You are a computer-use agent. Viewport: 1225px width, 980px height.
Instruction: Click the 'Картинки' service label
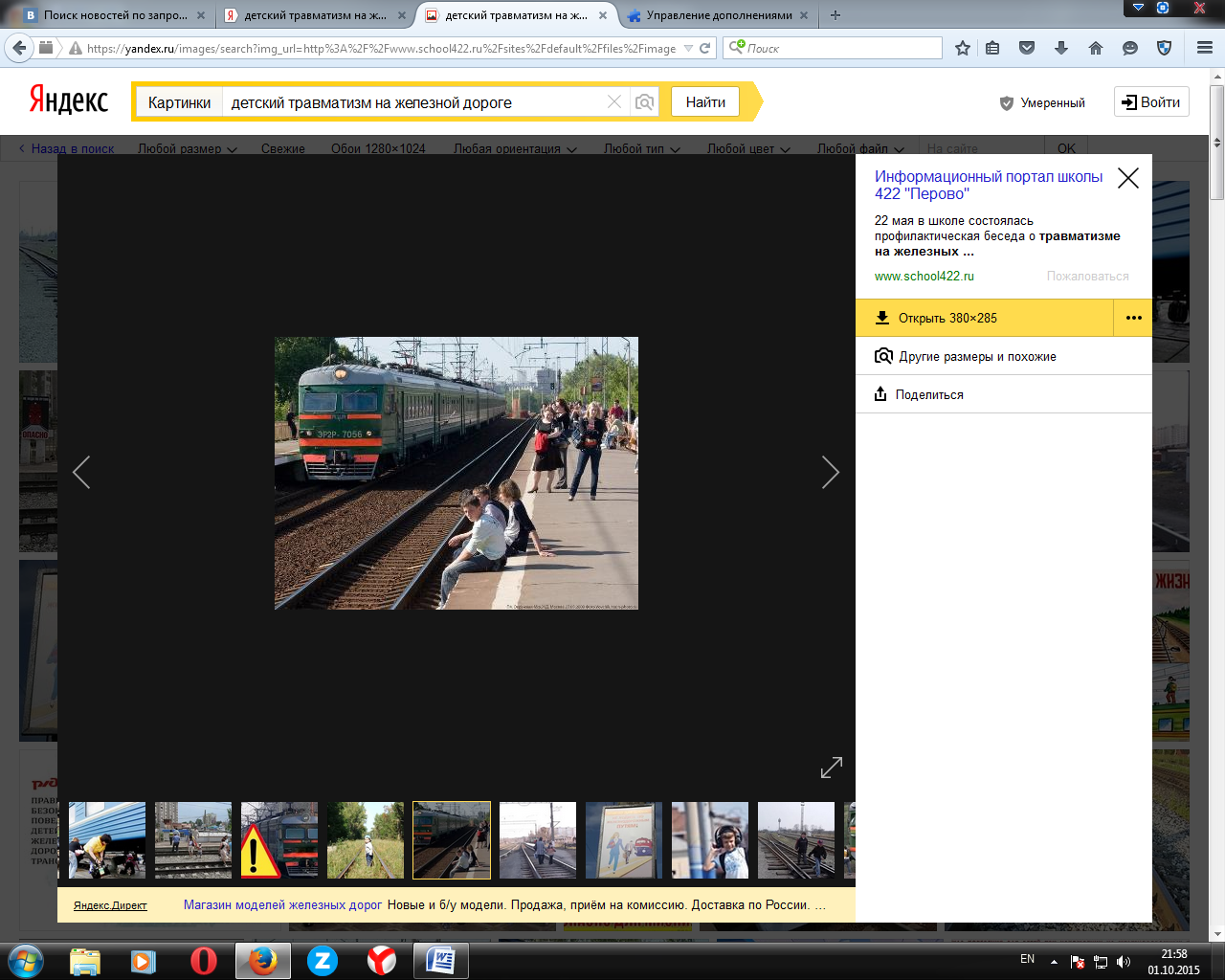click(179, 102)
